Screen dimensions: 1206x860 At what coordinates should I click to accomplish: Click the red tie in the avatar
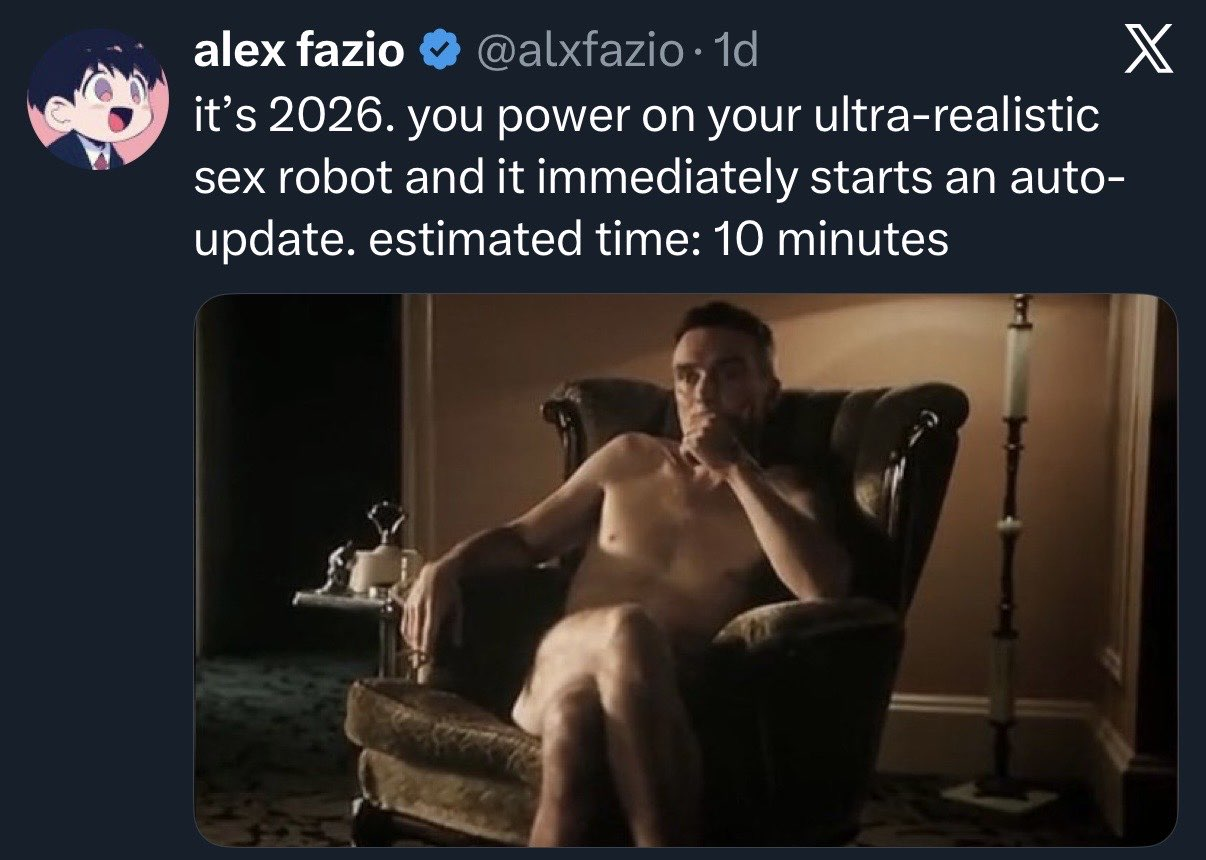(x=100, y=159)
